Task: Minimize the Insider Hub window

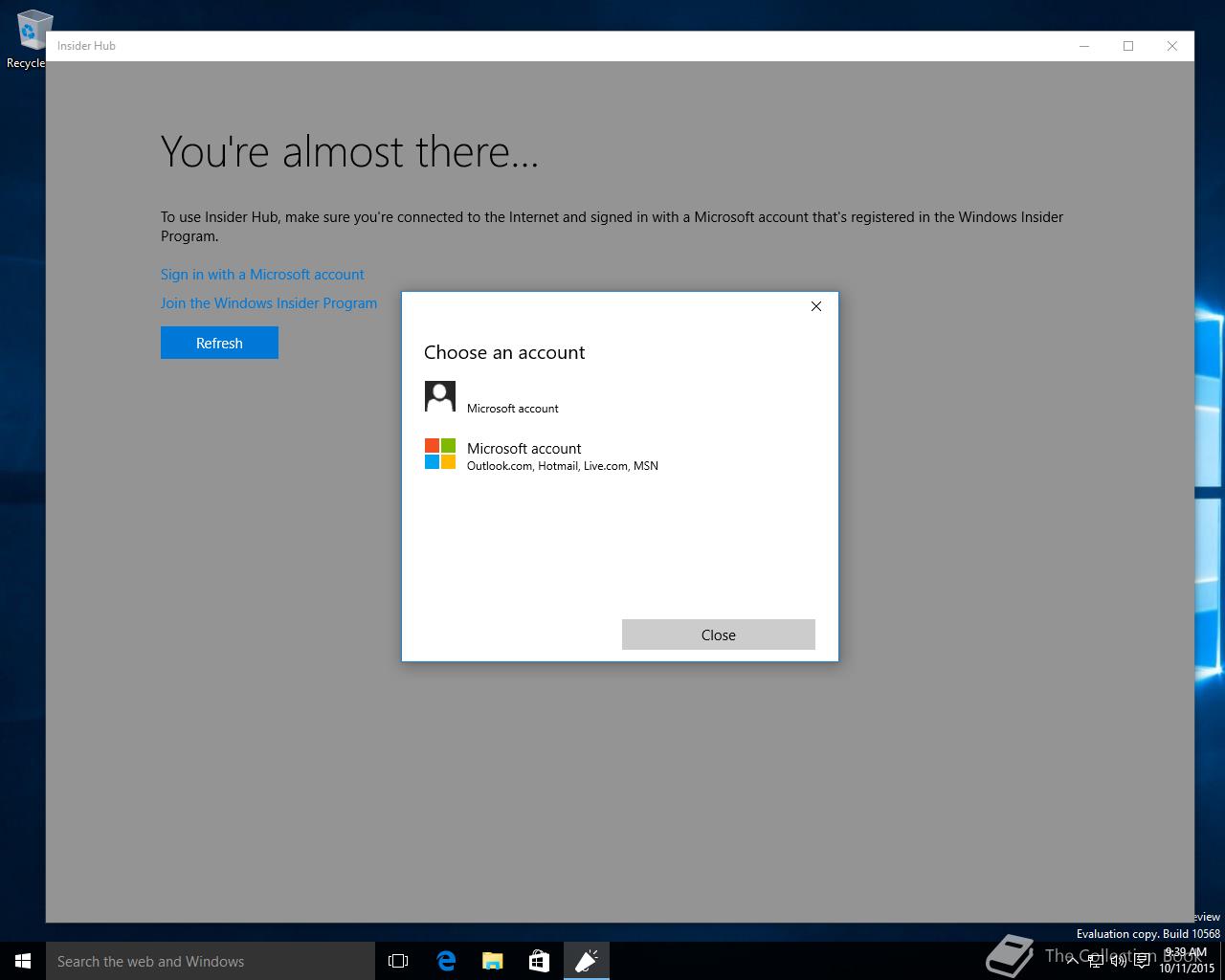Action: click(x=1084, y=46)
